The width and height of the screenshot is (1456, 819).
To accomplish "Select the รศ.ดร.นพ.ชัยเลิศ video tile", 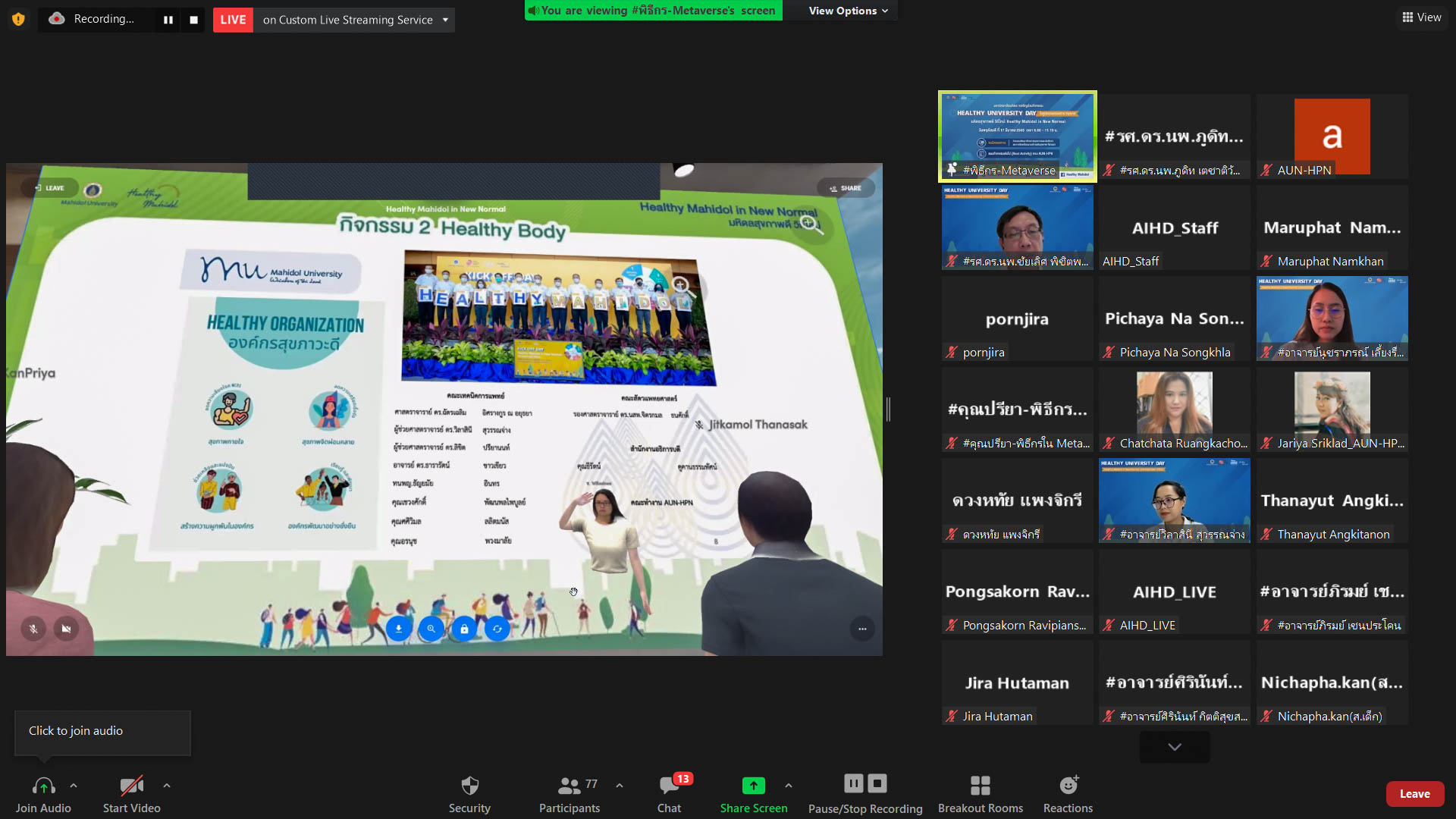I will click(1018, 227).
